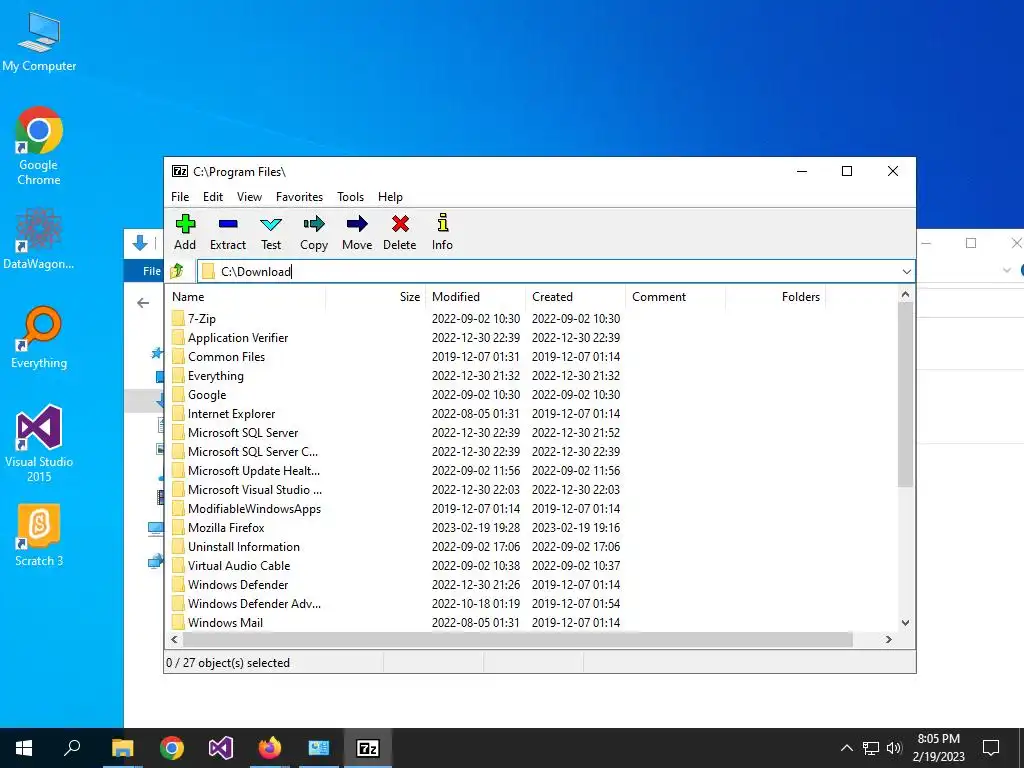Select Visual Studio 2015 desktop shortcut
Image resolution: width=1024 pixels, height=768 pixels.
pyautogui.click(x=39, y=443)
